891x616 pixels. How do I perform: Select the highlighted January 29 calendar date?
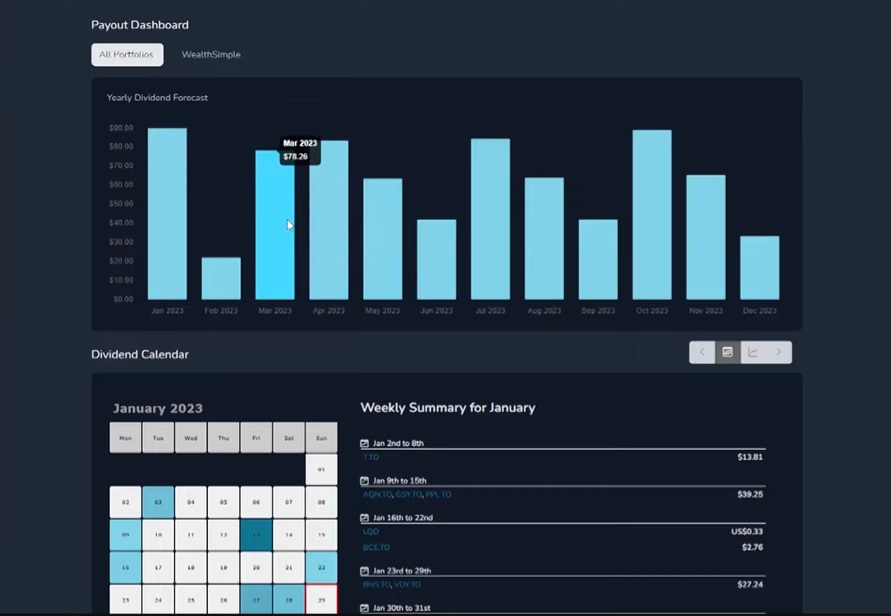tap(321, 600)
